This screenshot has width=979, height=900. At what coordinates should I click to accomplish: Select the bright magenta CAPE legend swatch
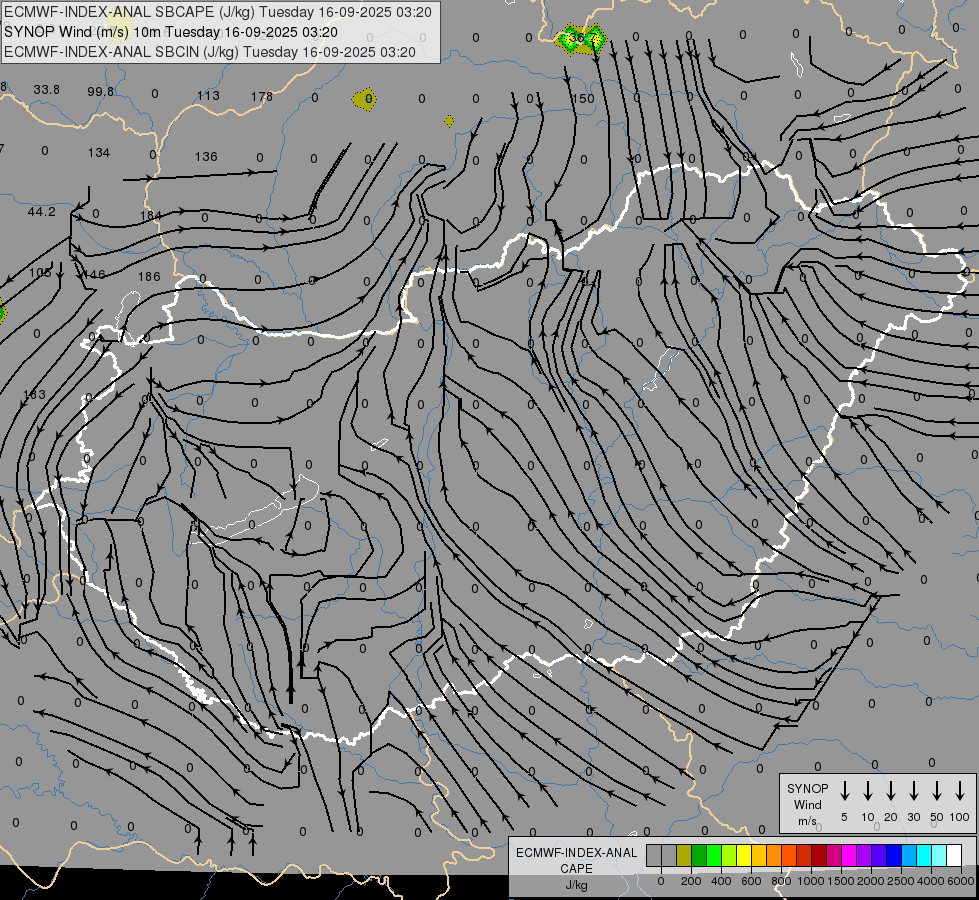pos(849,856)
